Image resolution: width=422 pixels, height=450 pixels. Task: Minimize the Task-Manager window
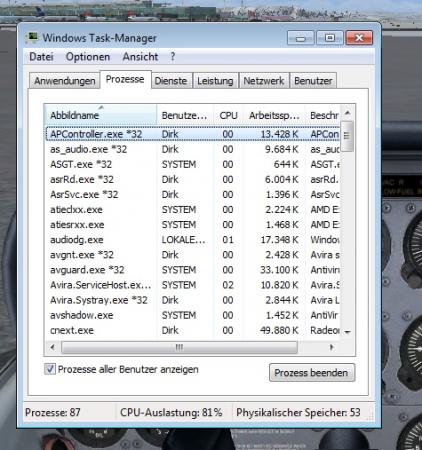pos(300,38)
